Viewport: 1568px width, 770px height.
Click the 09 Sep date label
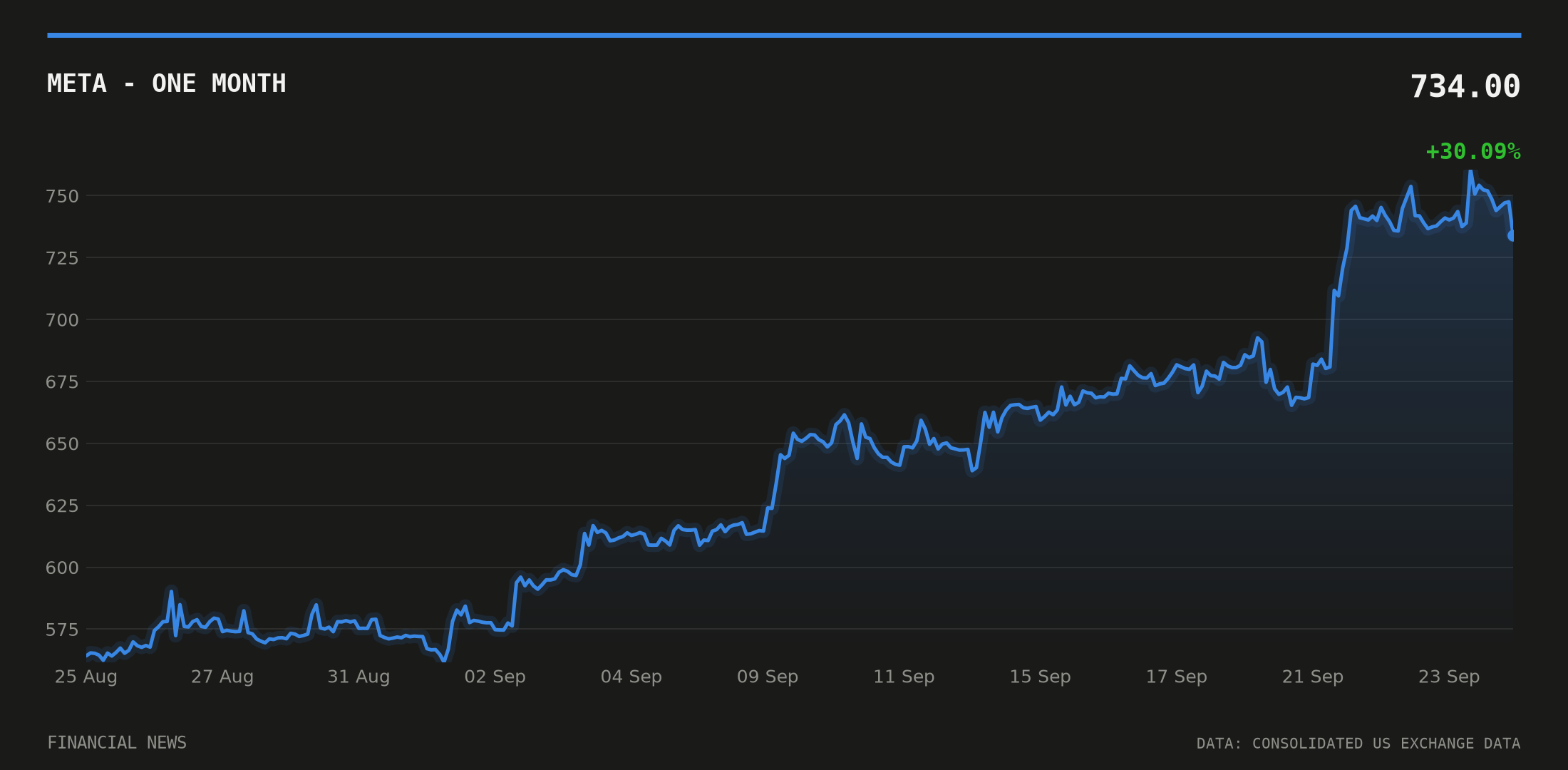pos(768,677)
